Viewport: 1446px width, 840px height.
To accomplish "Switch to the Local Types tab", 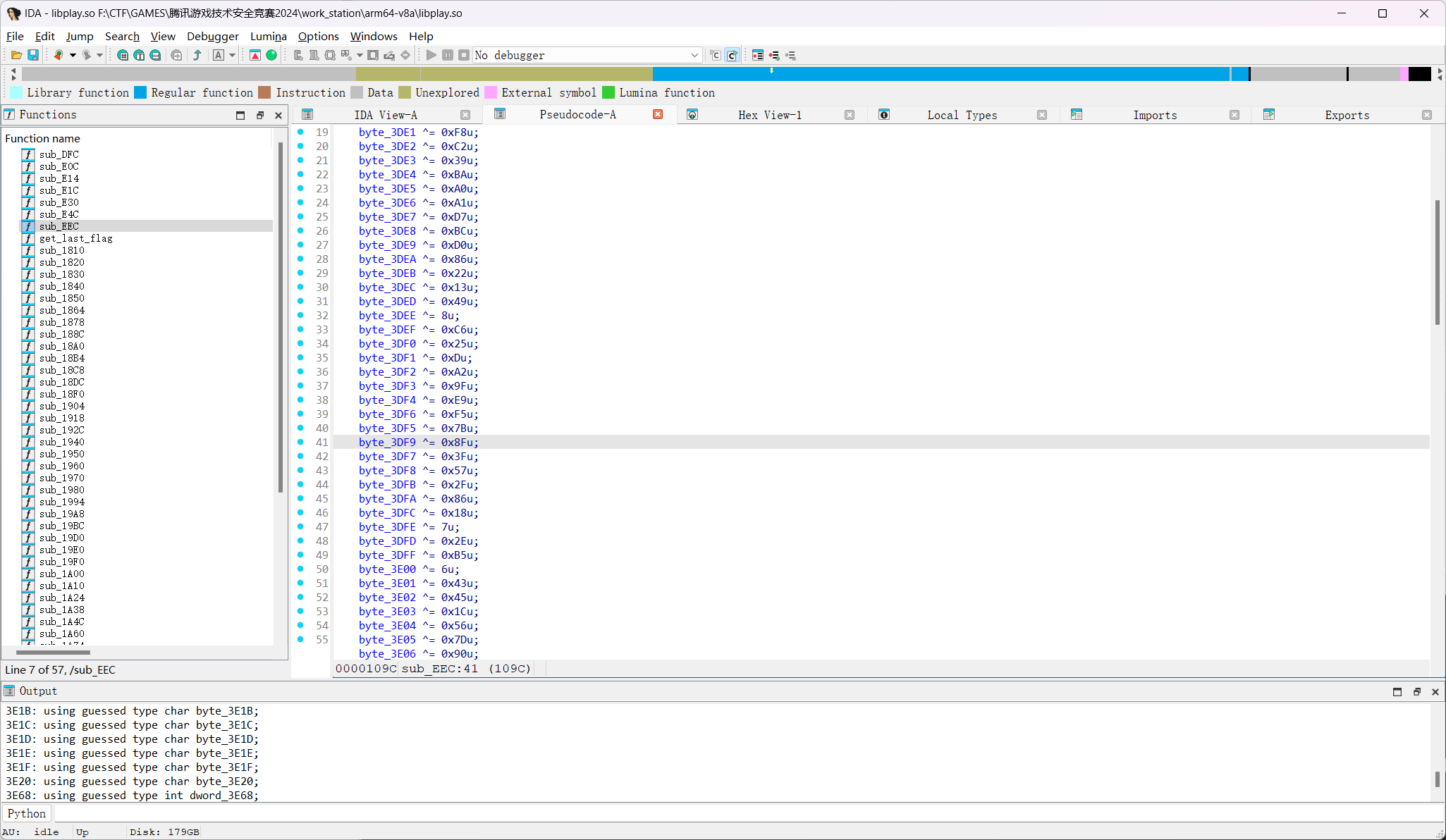I will click(x=962, y=115).
